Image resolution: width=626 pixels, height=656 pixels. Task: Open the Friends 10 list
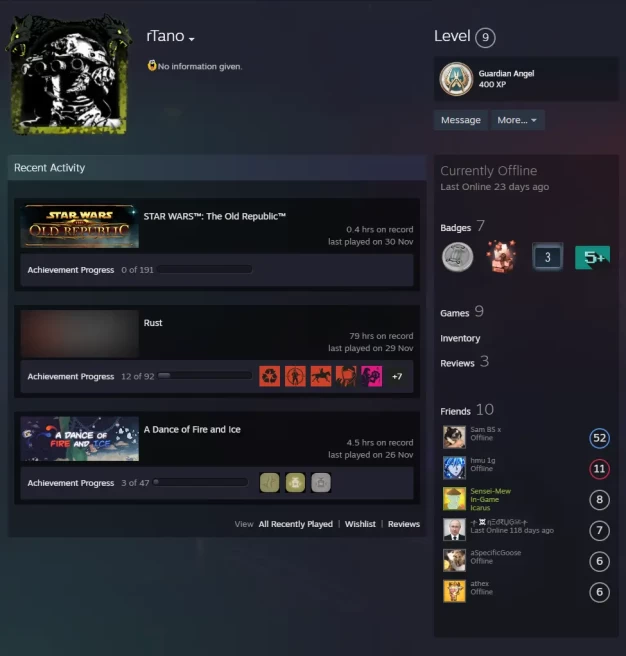point(467,410)
